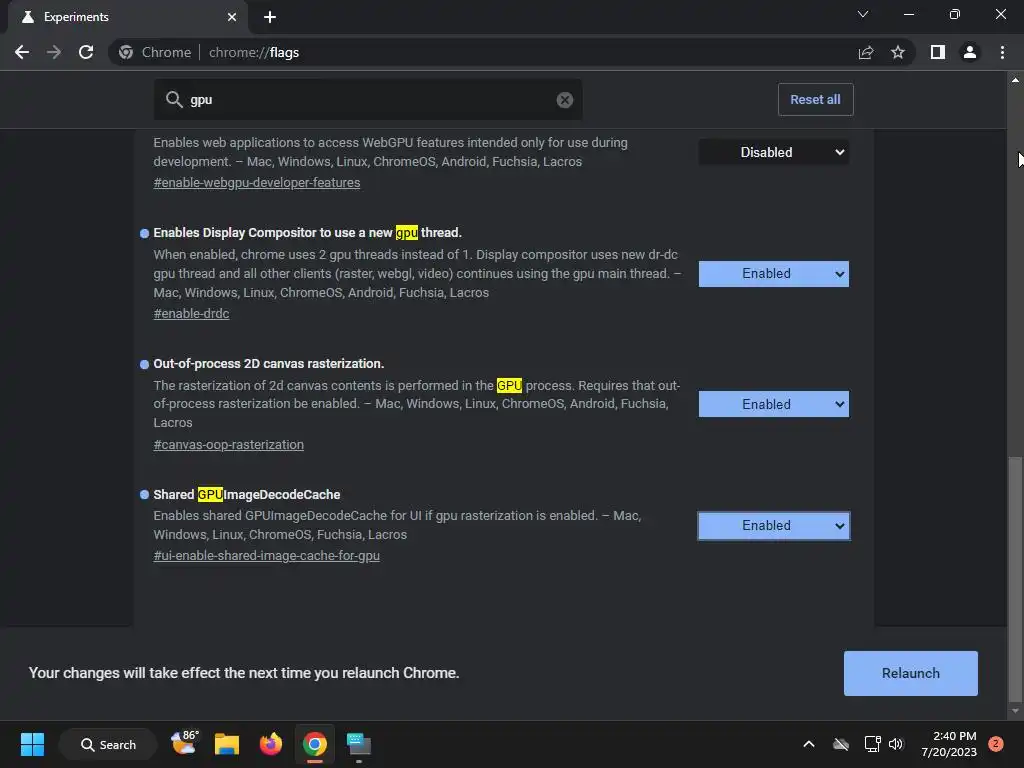Open the #ui-enable-shared-image-cache-for-gpu link
The width and height of the screenshot is (1024, 768).
click(266, 556)
